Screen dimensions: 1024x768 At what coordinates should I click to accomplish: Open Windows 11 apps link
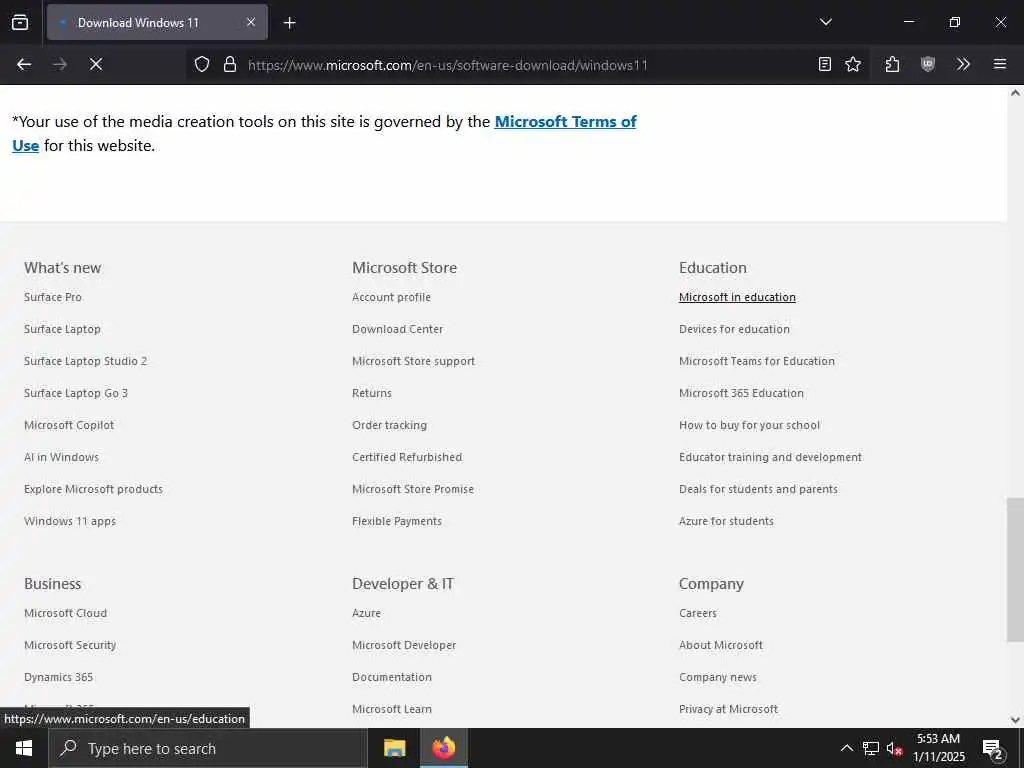click(x=70, y=521)
